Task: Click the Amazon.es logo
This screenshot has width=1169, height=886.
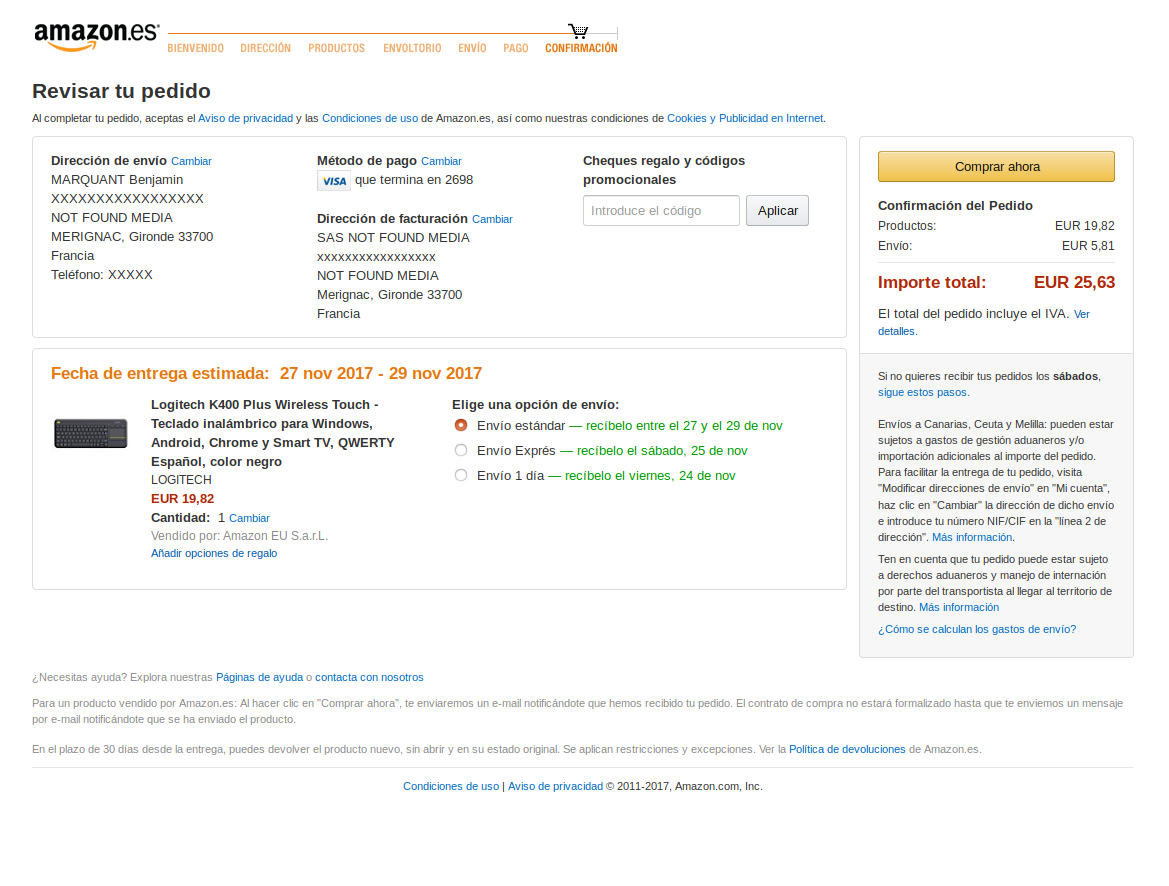Action: pyautogui.click(x=96, y=37)
